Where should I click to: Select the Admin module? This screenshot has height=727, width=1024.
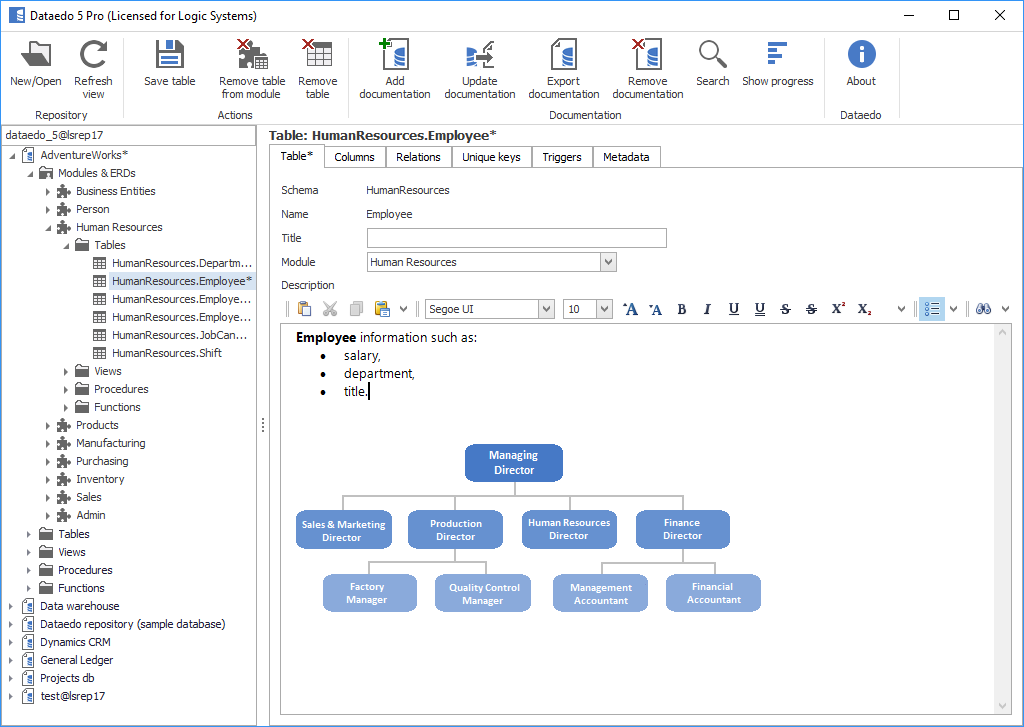(90, 515)
